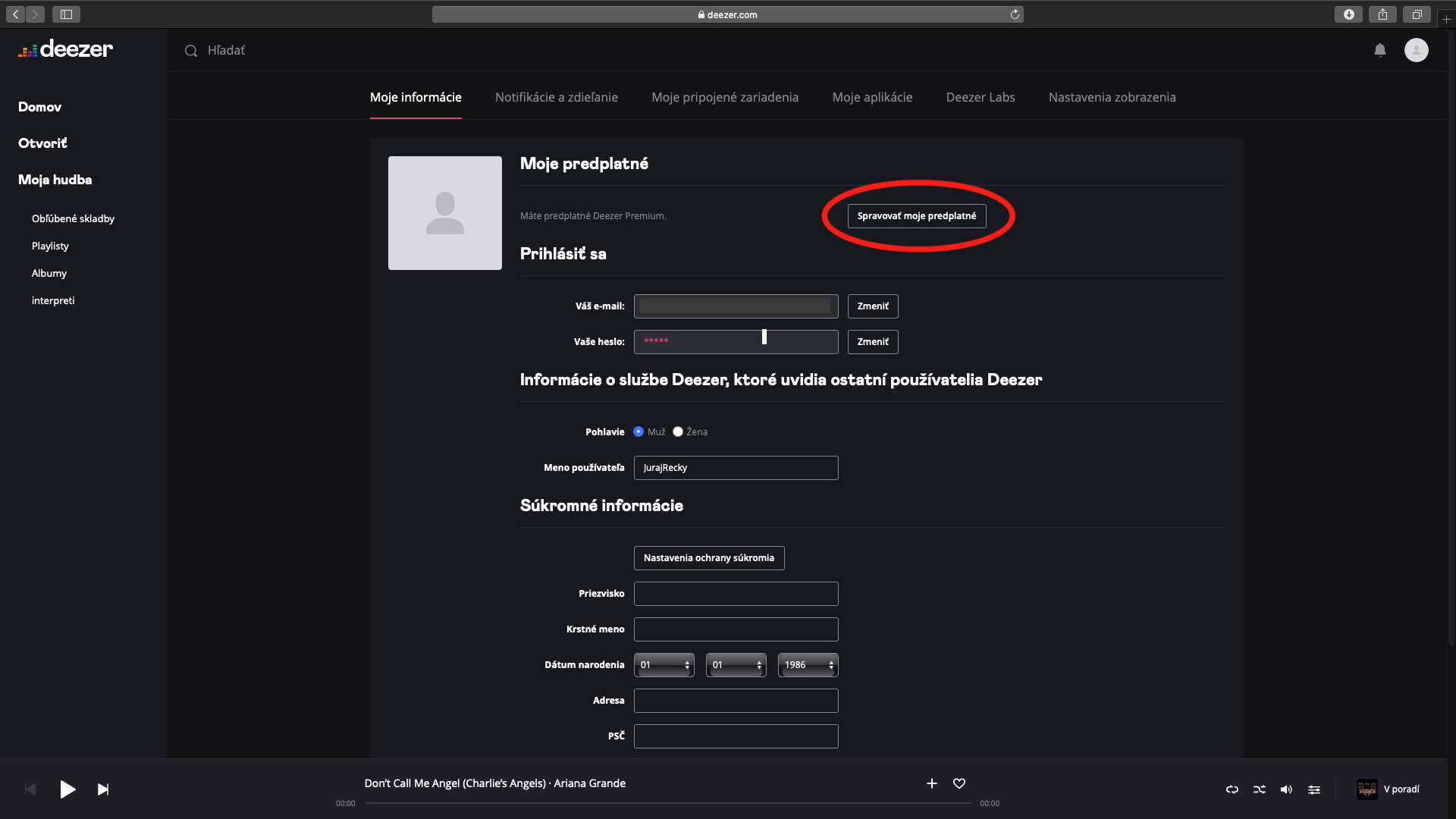The height and width of the screenshot is (819, 1456).
Task: Click the Adresa input field
Action: point(736,701)
